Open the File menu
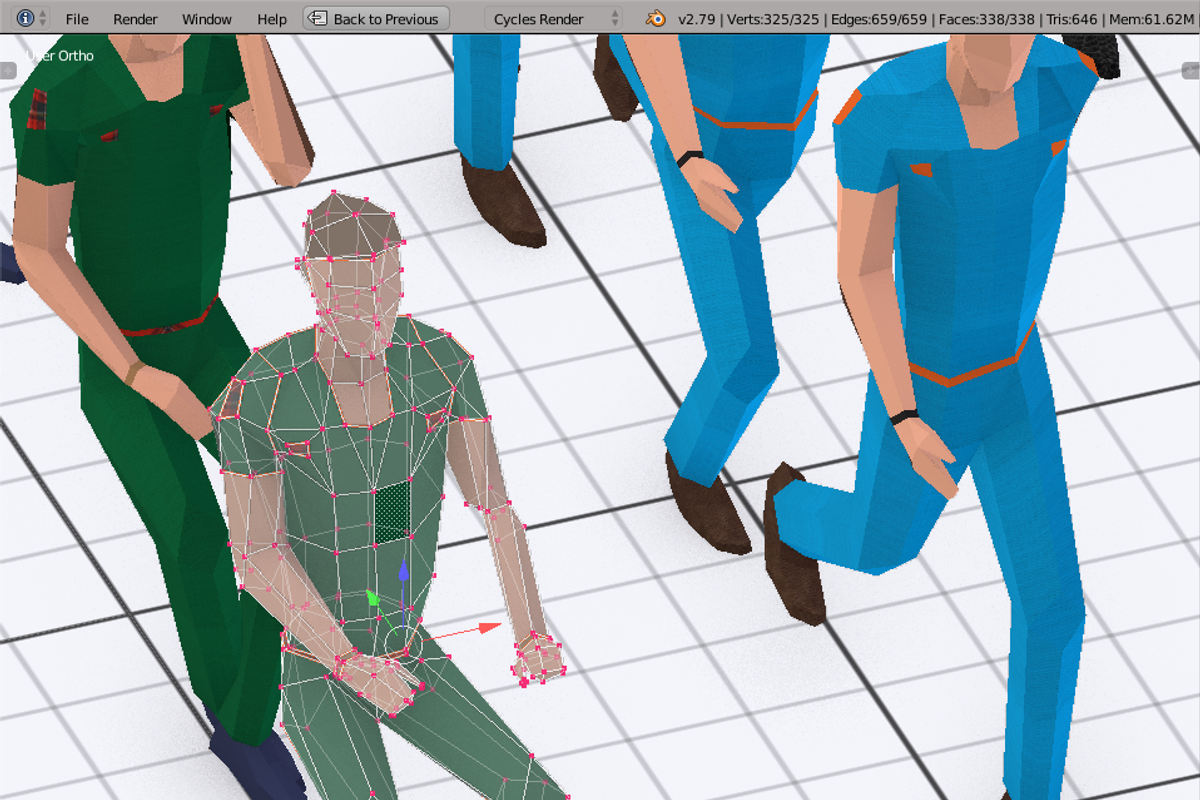 77,19
